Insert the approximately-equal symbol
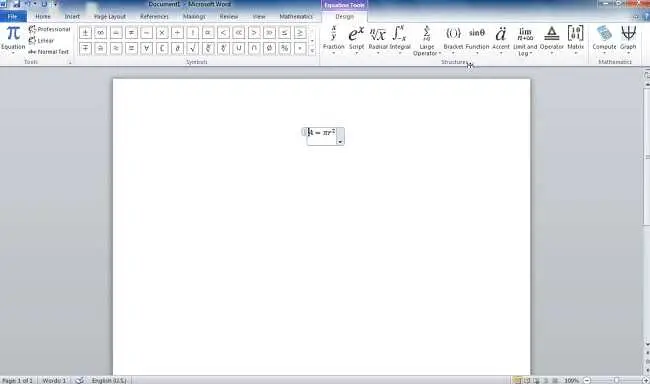The height and width of the screenshot is (384, 650). (x=116, y=49)
